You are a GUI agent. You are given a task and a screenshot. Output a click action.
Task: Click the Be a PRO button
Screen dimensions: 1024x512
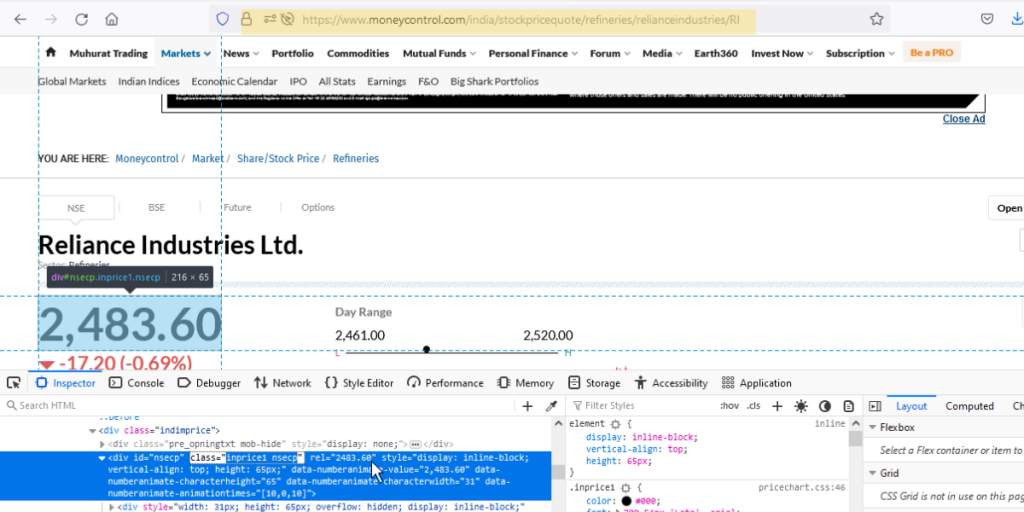[x=931, y=52]
